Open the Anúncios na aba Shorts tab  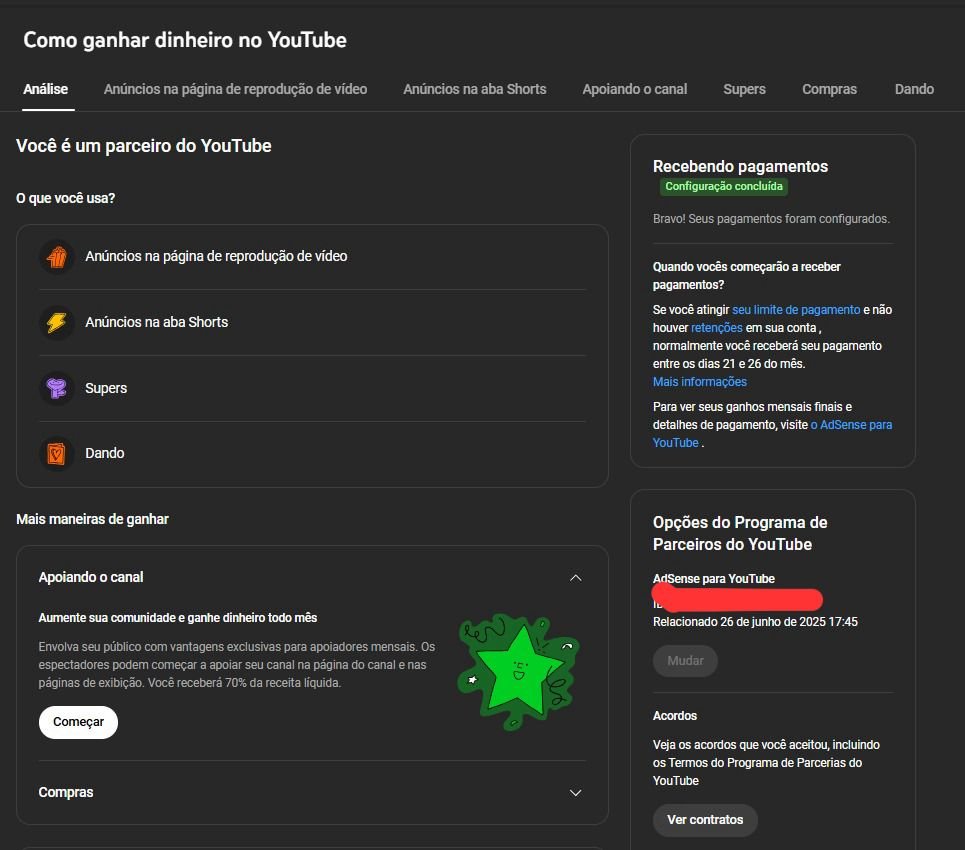(x=474, y=89)
